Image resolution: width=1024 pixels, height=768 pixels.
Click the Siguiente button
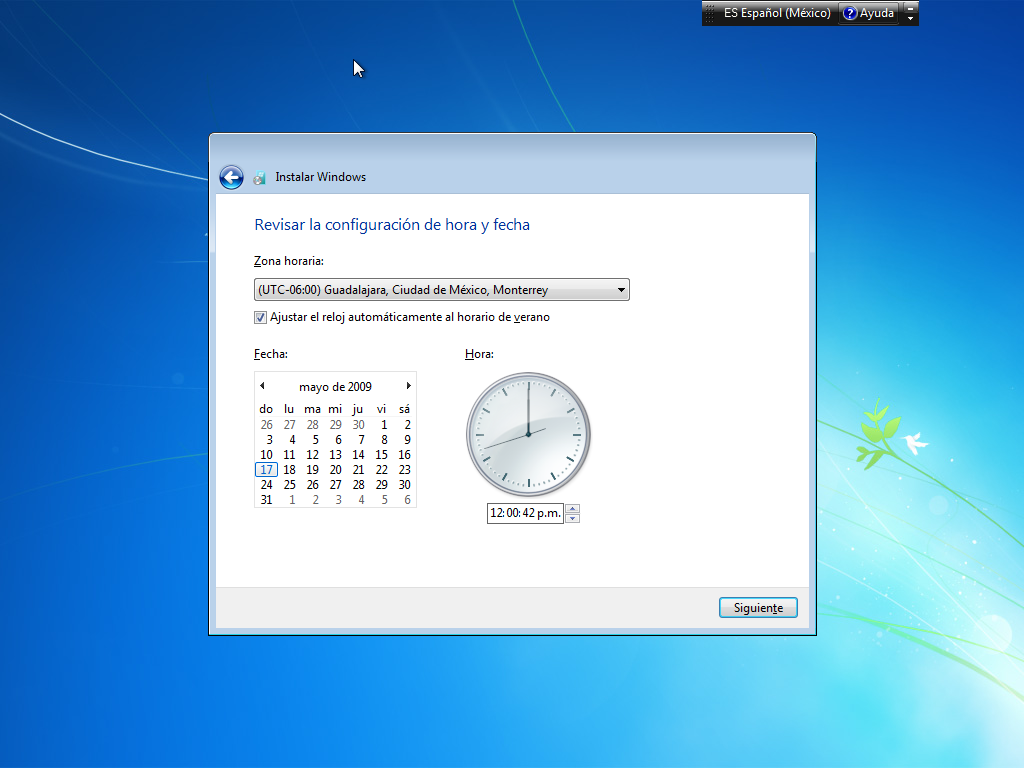tap(758, 607)
